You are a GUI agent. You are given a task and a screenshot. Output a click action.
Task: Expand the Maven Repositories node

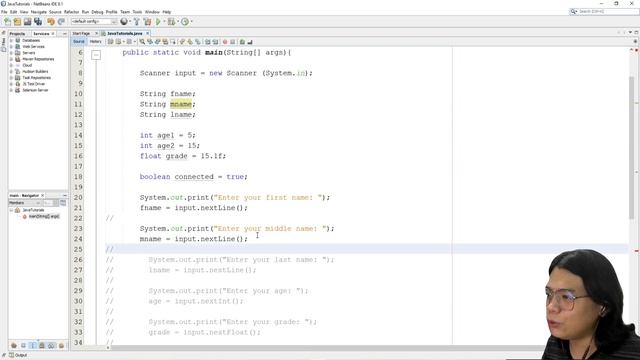click(x=11, y=59)
